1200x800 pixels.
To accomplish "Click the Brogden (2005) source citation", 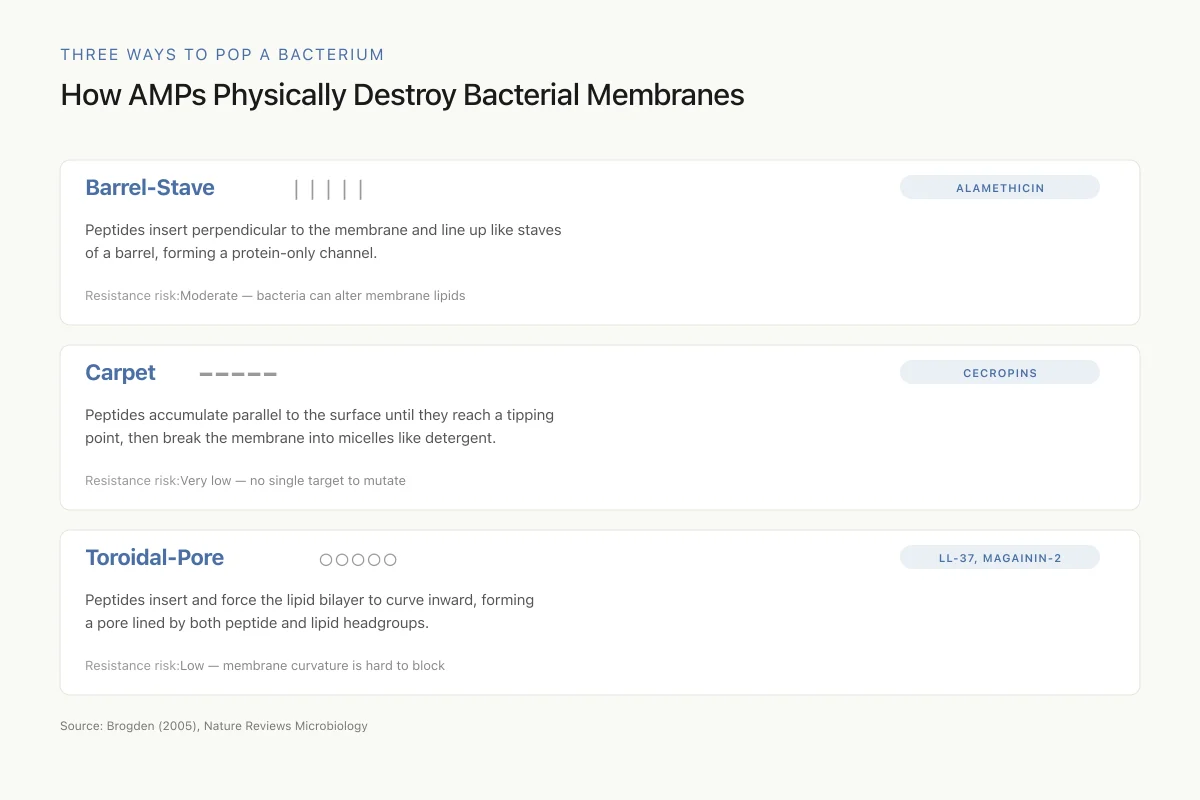I will point(214,726).
